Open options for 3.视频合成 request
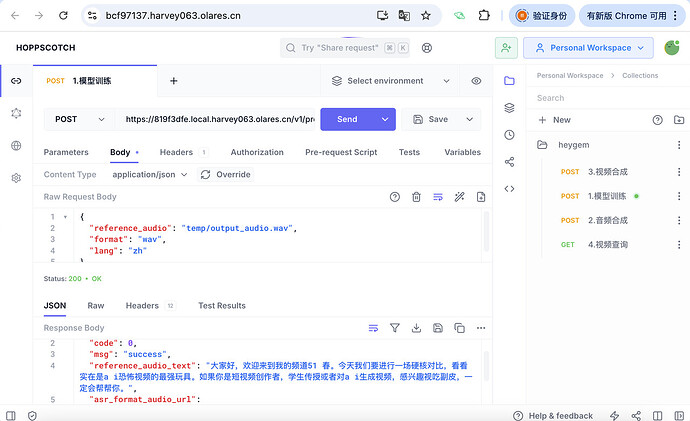The height and width of the screenshot is (421, 690). pos(679,172)
